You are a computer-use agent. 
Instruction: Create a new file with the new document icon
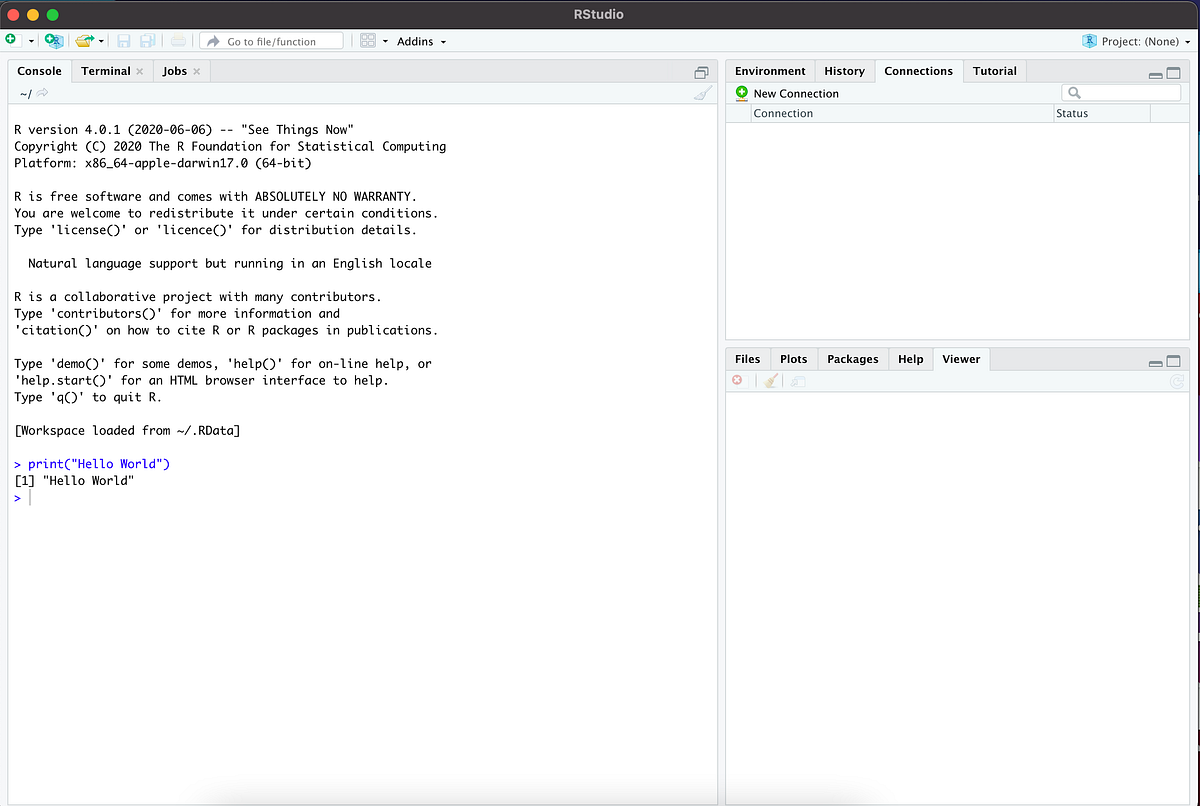(10, 40)
